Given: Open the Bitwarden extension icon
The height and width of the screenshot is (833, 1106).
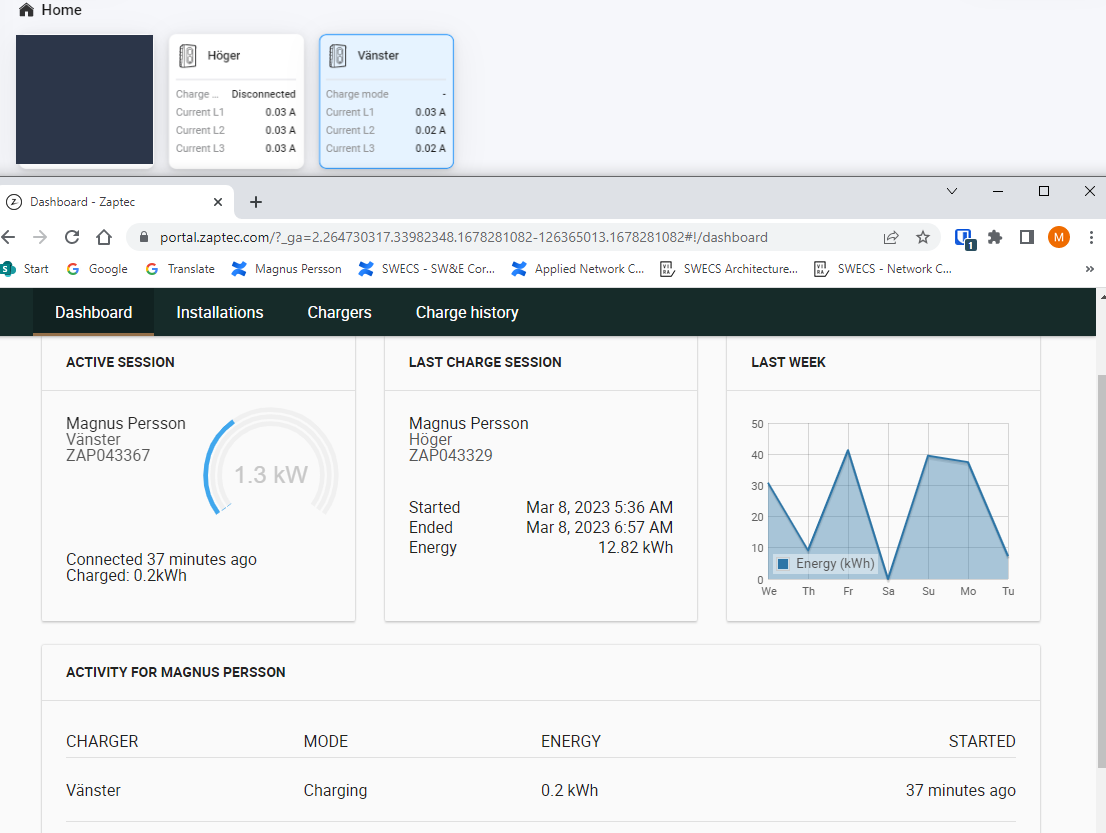Looking at the screenshot, I should pos(963,238).
